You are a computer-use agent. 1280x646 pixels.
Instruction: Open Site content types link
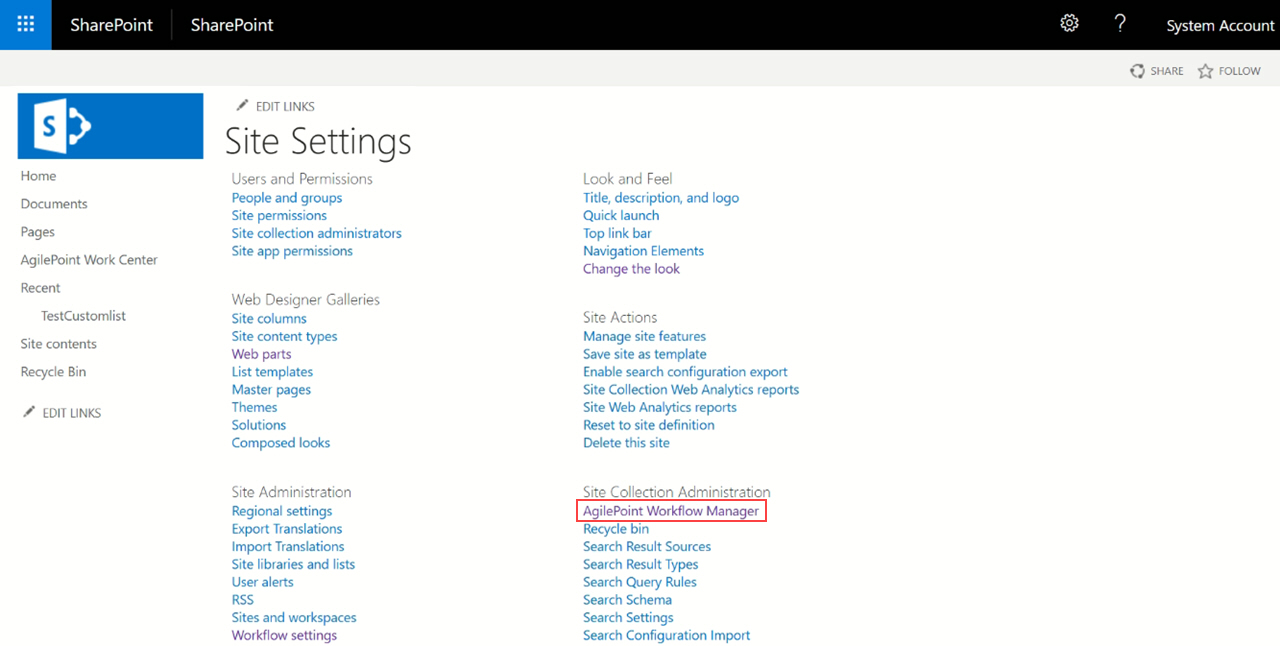click(285, 336)
